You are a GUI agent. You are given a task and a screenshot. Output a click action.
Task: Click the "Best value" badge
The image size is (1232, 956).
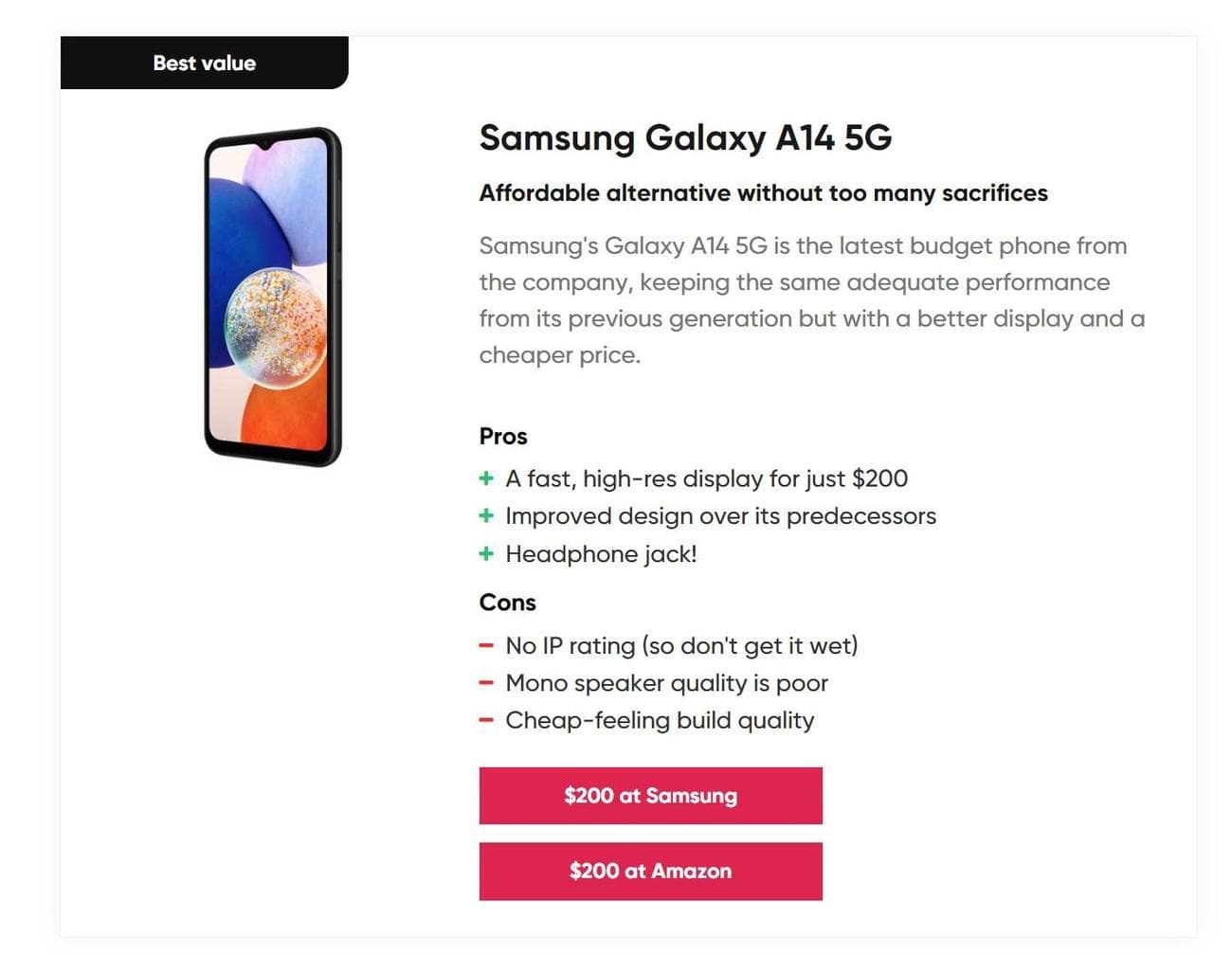204,63
